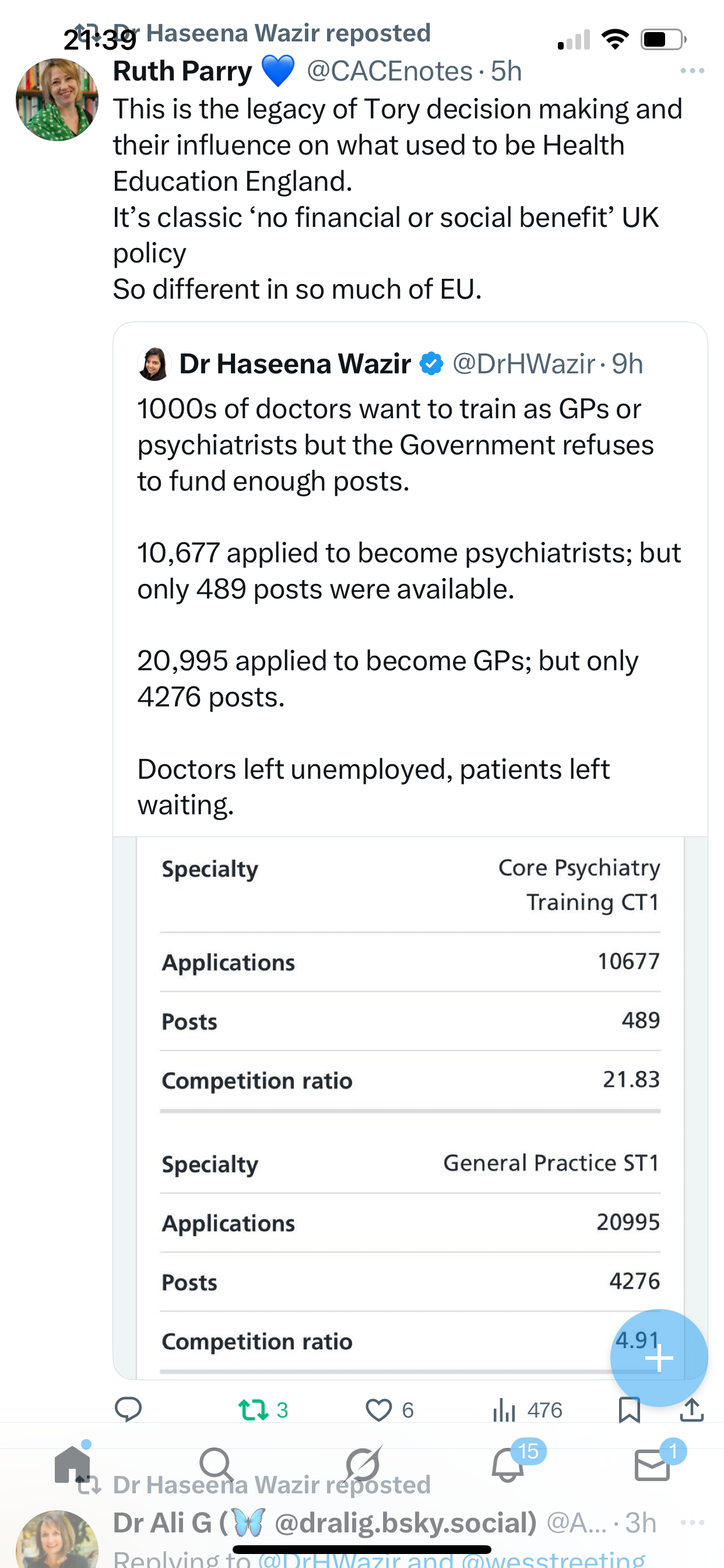Open the Grok slash-circle icon tab
724x1568 pixels.
(363, 1465)
